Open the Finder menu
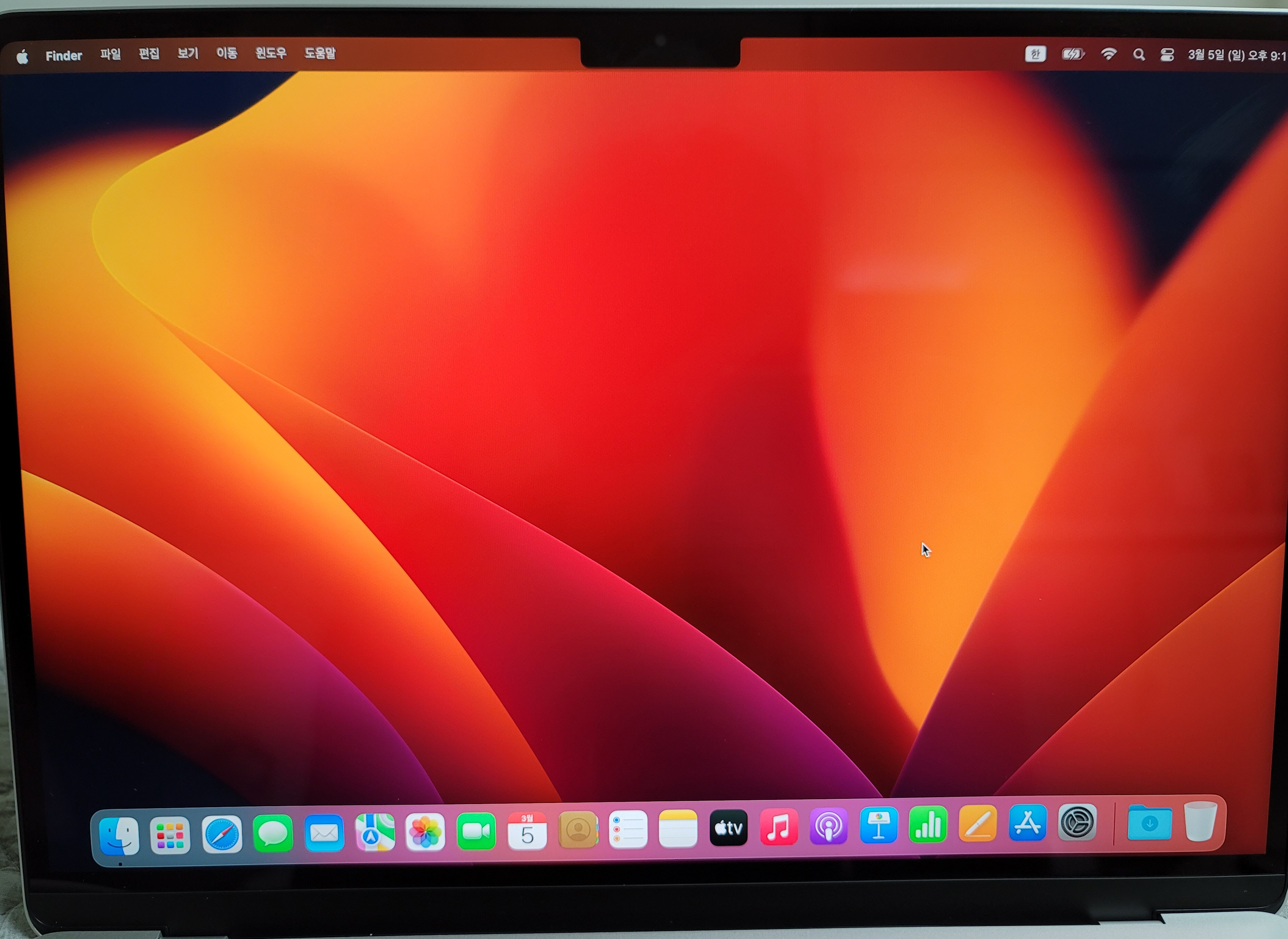Image resolution: width=1288 pixels, height=939 pixels. (x=64, y=56)
